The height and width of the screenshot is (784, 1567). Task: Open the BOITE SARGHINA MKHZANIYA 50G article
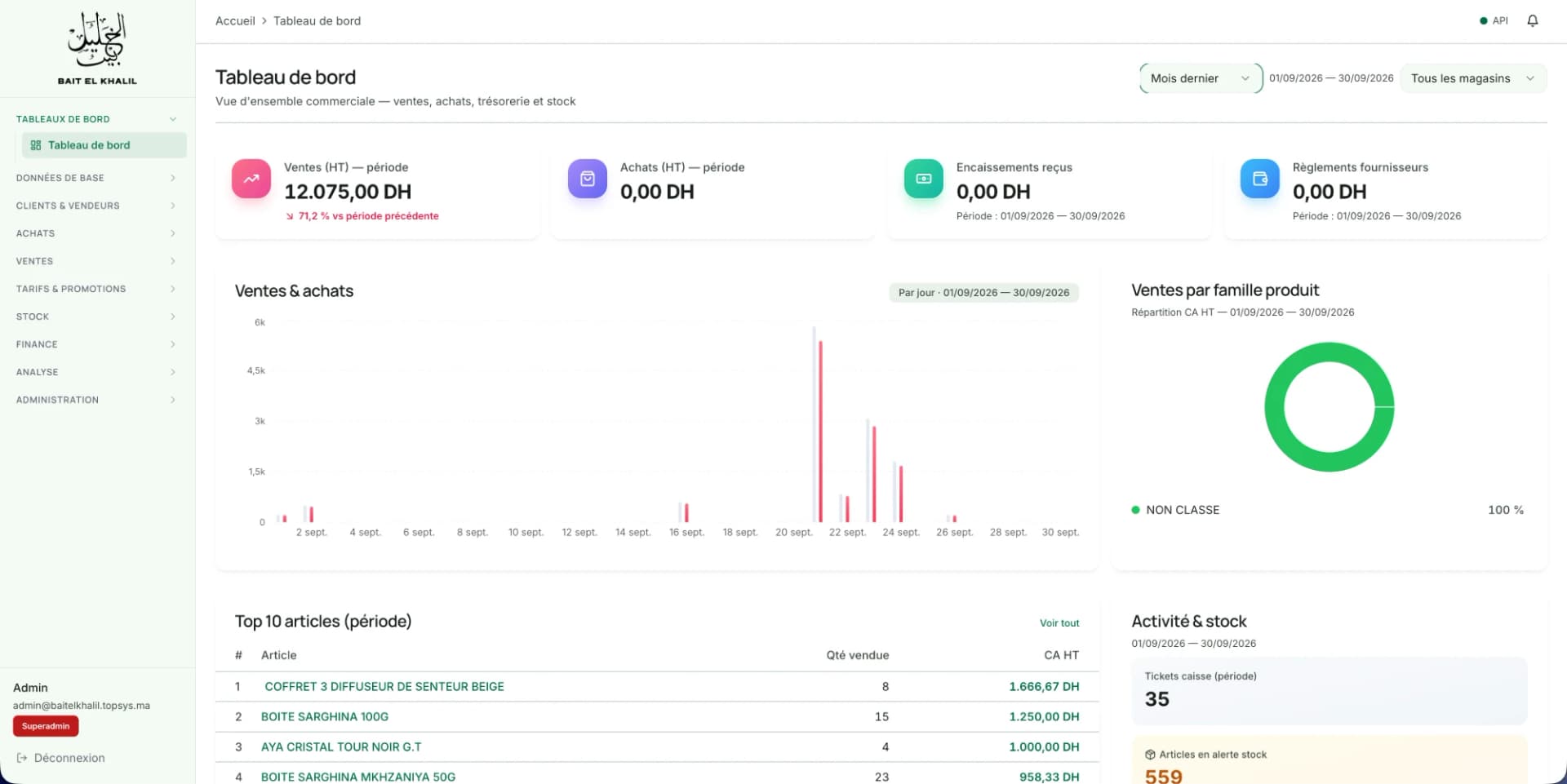(358, 777)
